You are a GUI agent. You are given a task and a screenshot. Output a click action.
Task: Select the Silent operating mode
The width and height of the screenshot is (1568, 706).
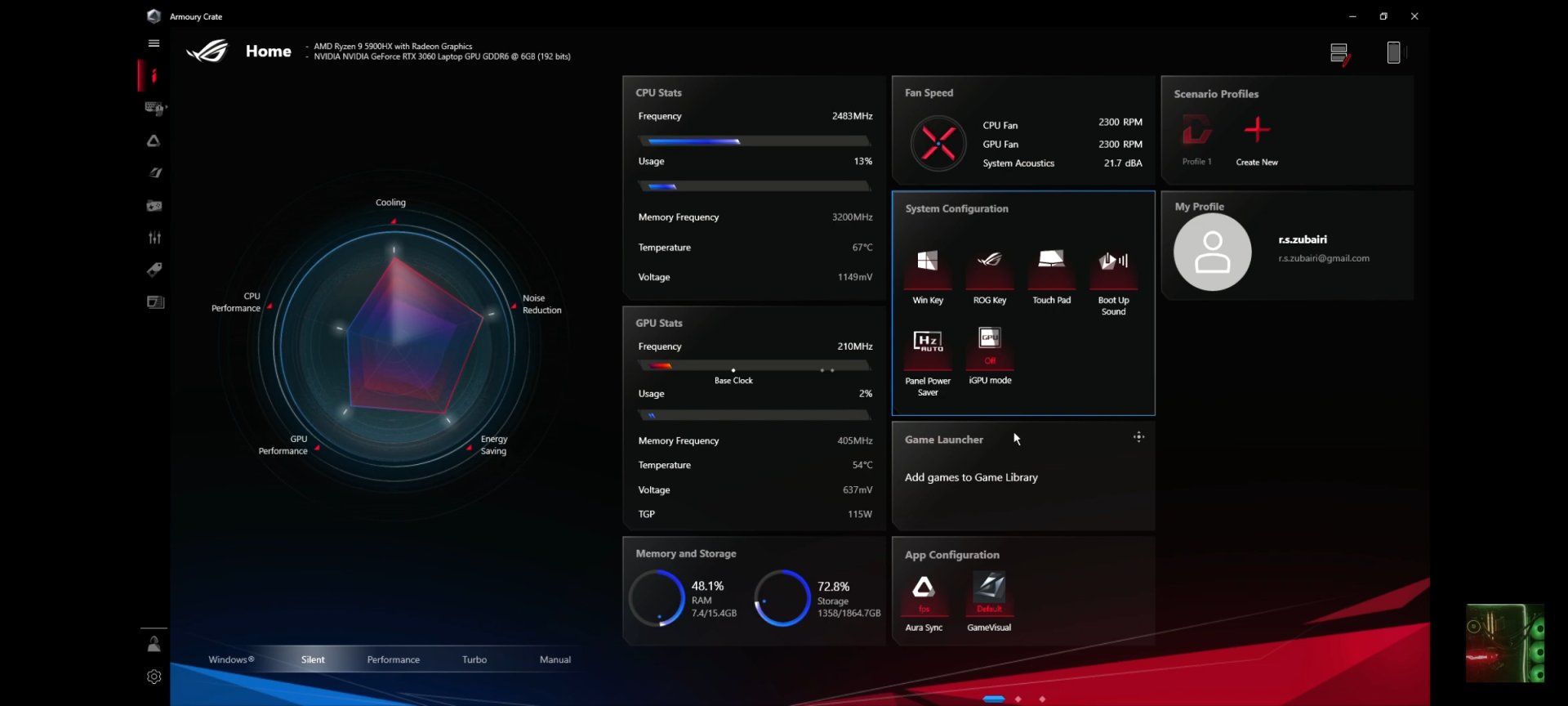[313, 659]
